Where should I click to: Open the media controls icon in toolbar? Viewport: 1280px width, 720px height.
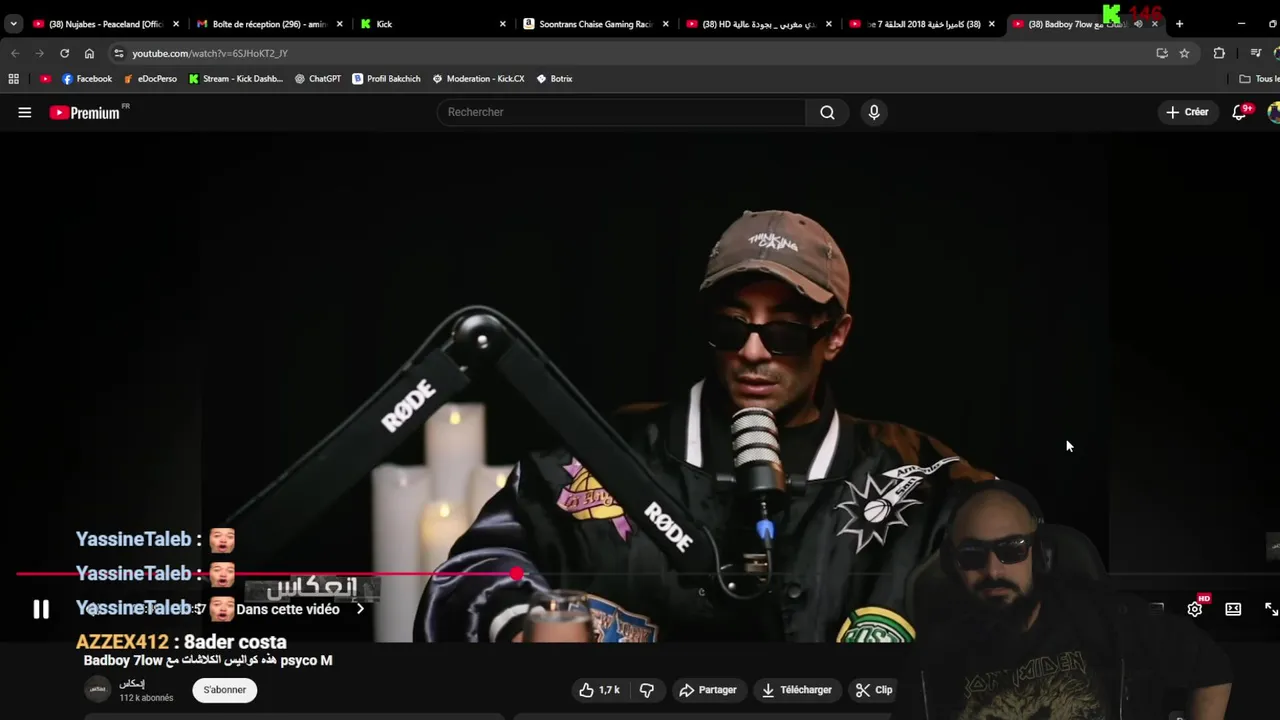(x=1256, y=53)
